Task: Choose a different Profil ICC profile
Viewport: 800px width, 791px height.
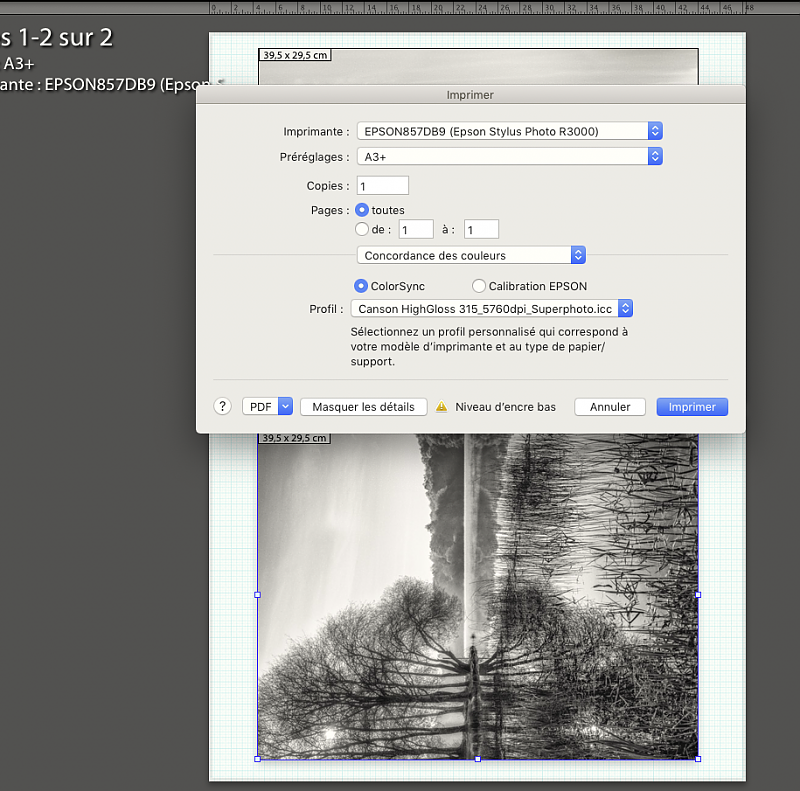Action: click(492, 309)
